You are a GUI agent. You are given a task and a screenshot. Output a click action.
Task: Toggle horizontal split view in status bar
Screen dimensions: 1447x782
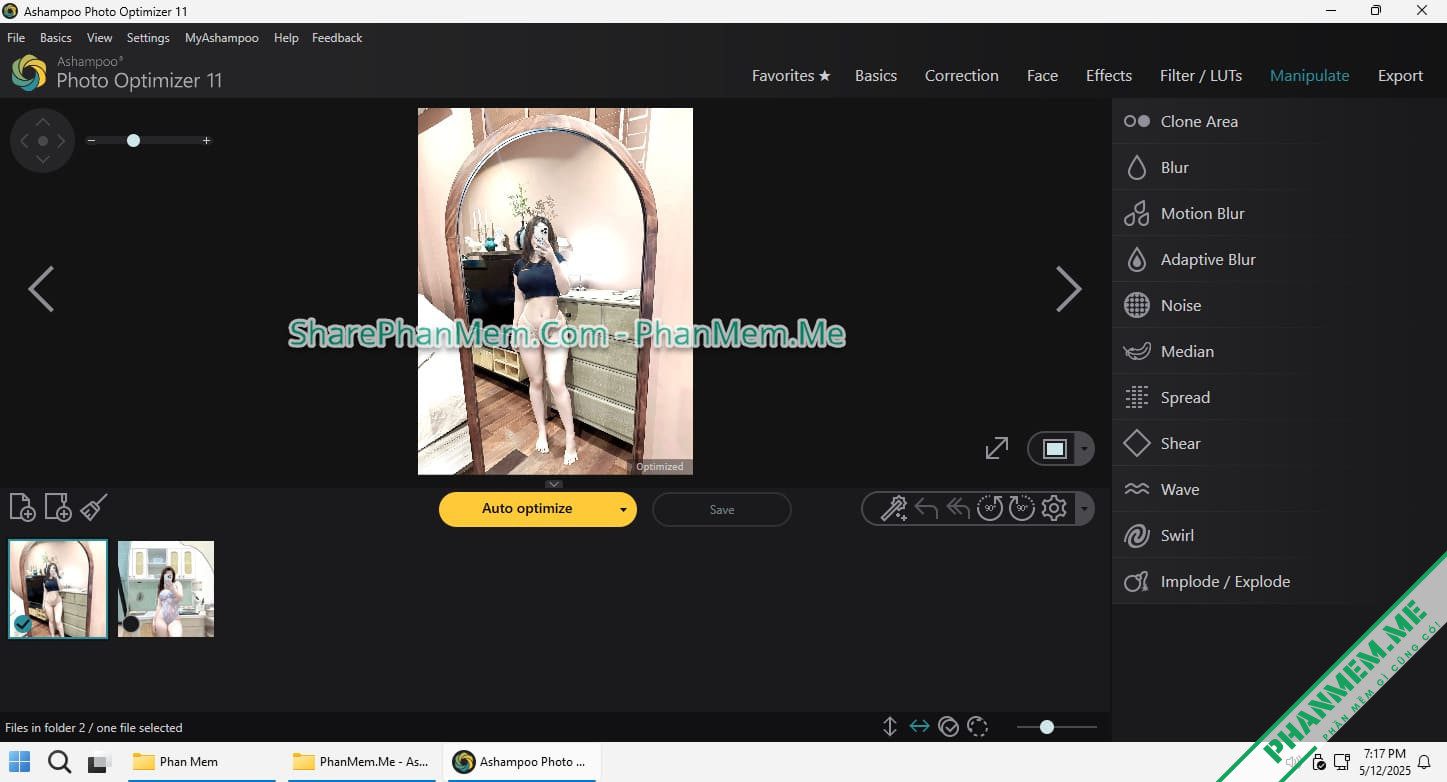(x=920, y=727)
